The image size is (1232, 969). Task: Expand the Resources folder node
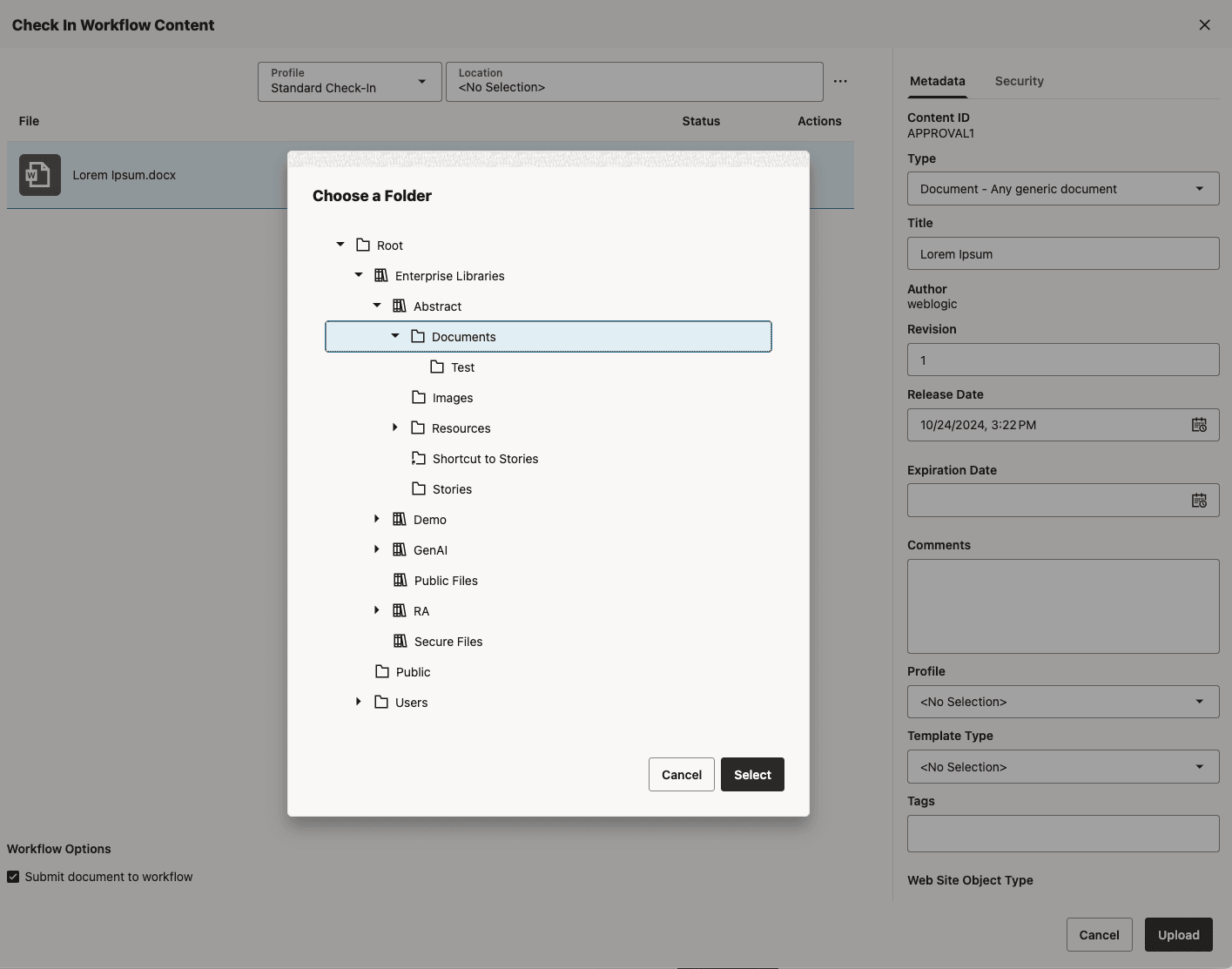click(395, 427)
